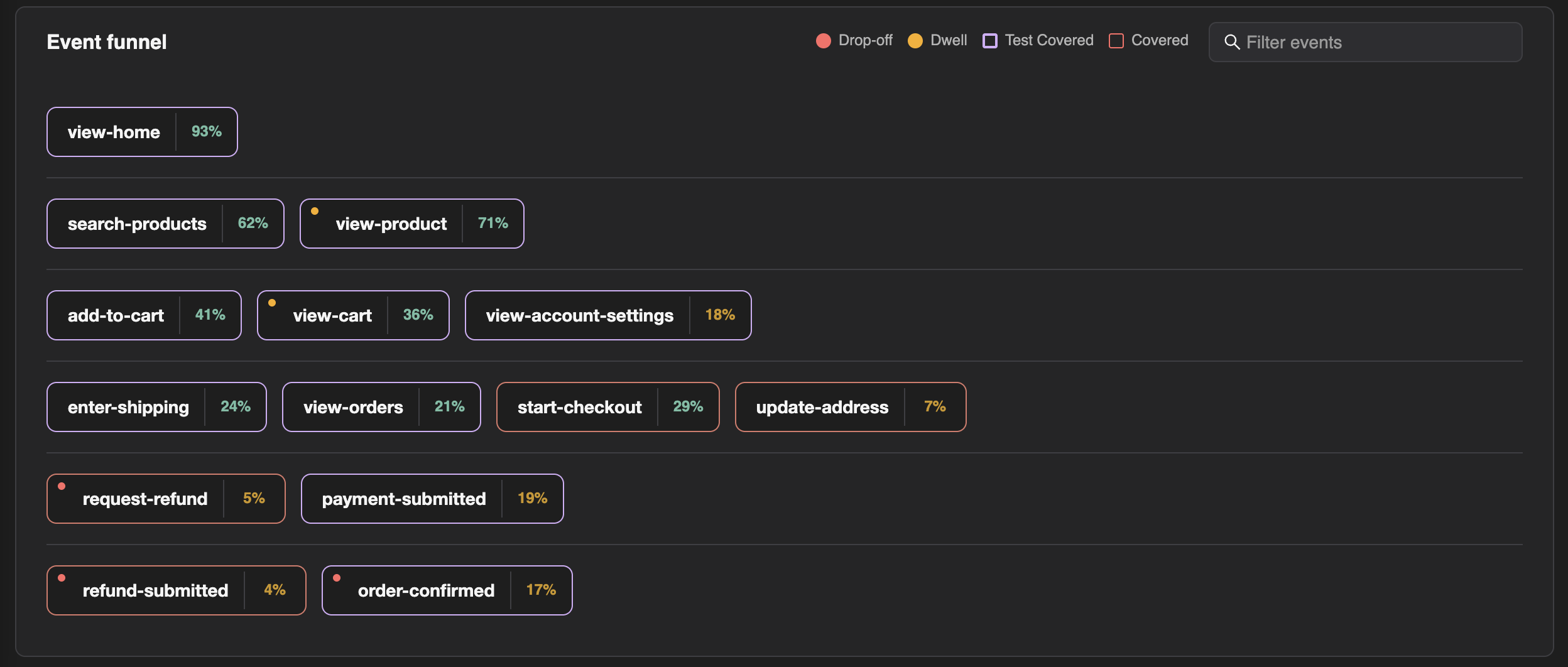Image resolution: width=1568 pixels, height=667 pixels.
Task: Click the yellow Dwell legend dot
Action: tap(915, 40)
